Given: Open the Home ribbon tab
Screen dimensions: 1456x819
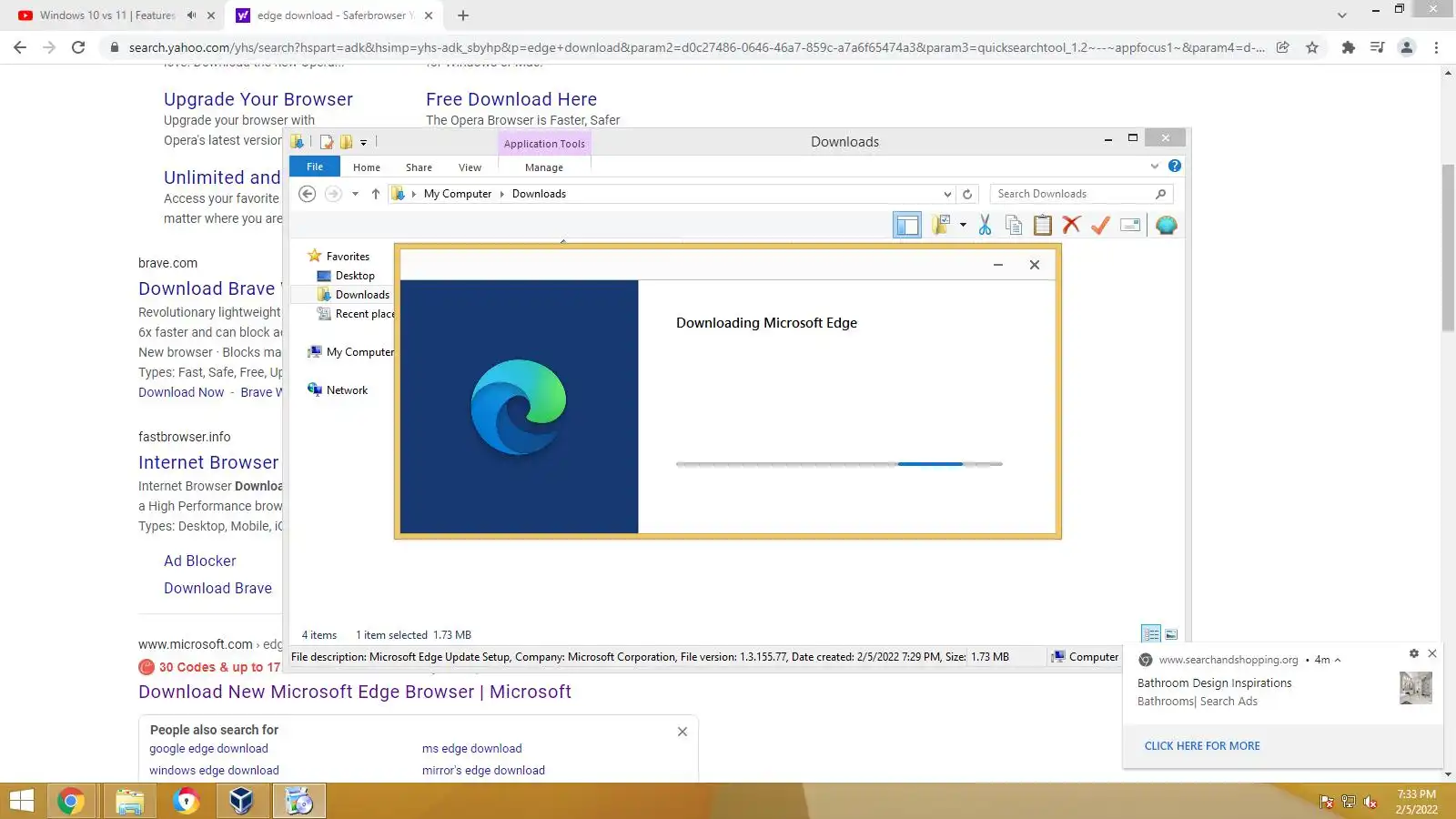Looking at the screenshot, I should click(367, 167).
